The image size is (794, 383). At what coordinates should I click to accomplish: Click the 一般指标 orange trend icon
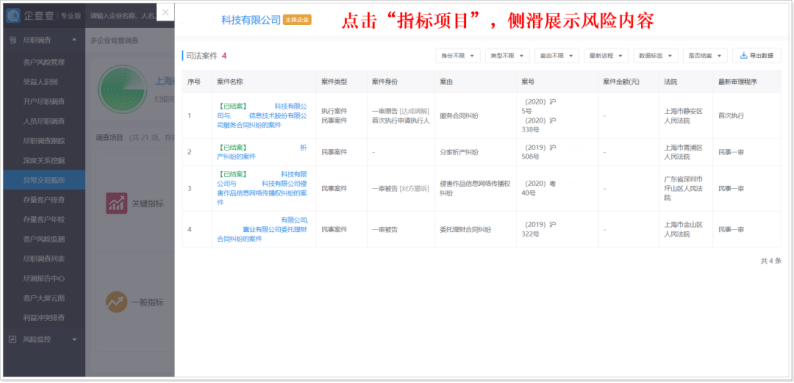coord(116,302)
